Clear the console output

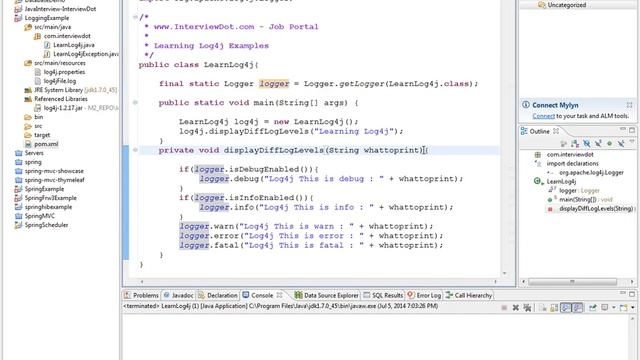tap(542, 307)
